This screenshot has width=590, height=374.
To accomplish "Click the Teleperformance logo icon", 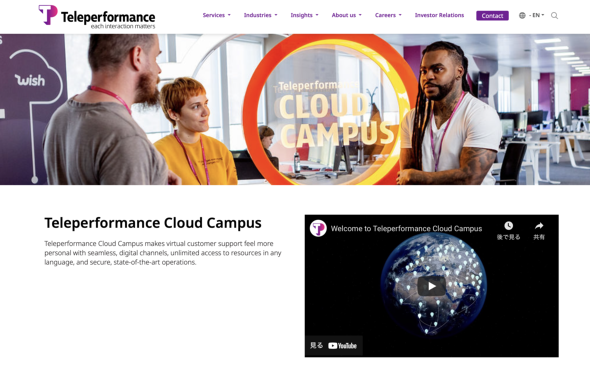I will (x=48, y=15).
